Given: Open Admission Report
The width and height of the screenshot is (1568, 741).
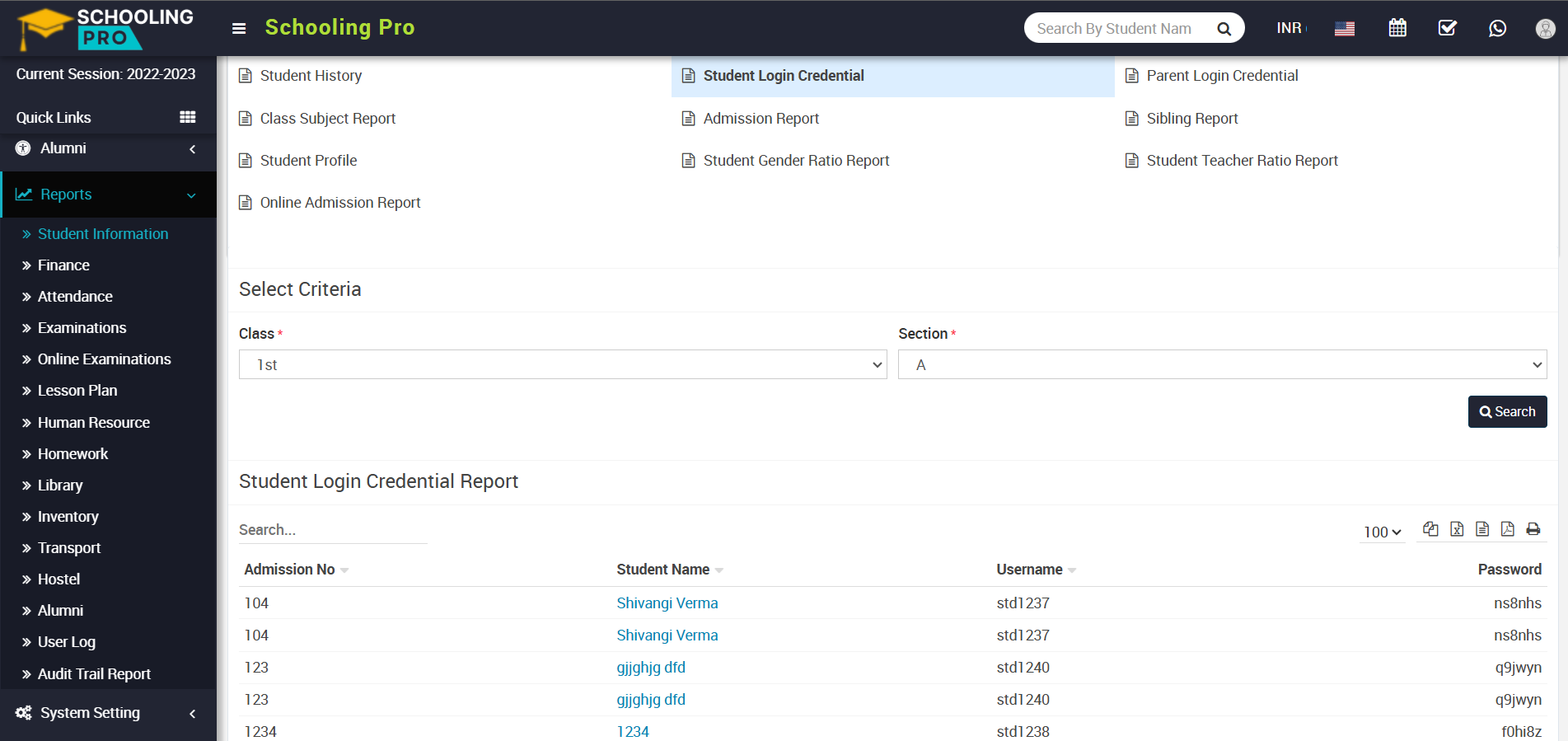Looking at the screenshot, I should click(761, 119).
